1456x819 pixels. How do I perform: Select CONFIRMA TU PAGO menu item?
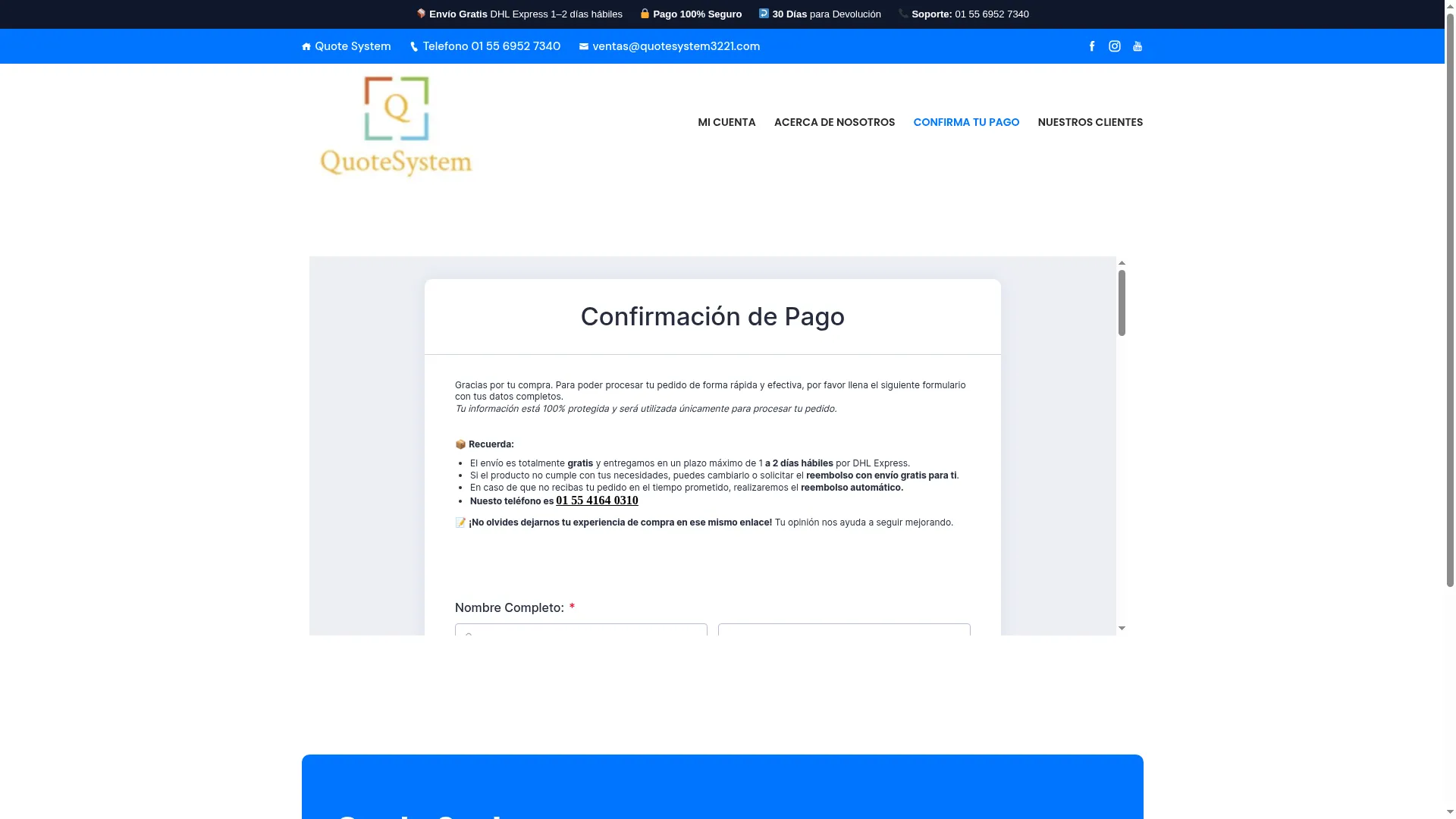point(966,122)
